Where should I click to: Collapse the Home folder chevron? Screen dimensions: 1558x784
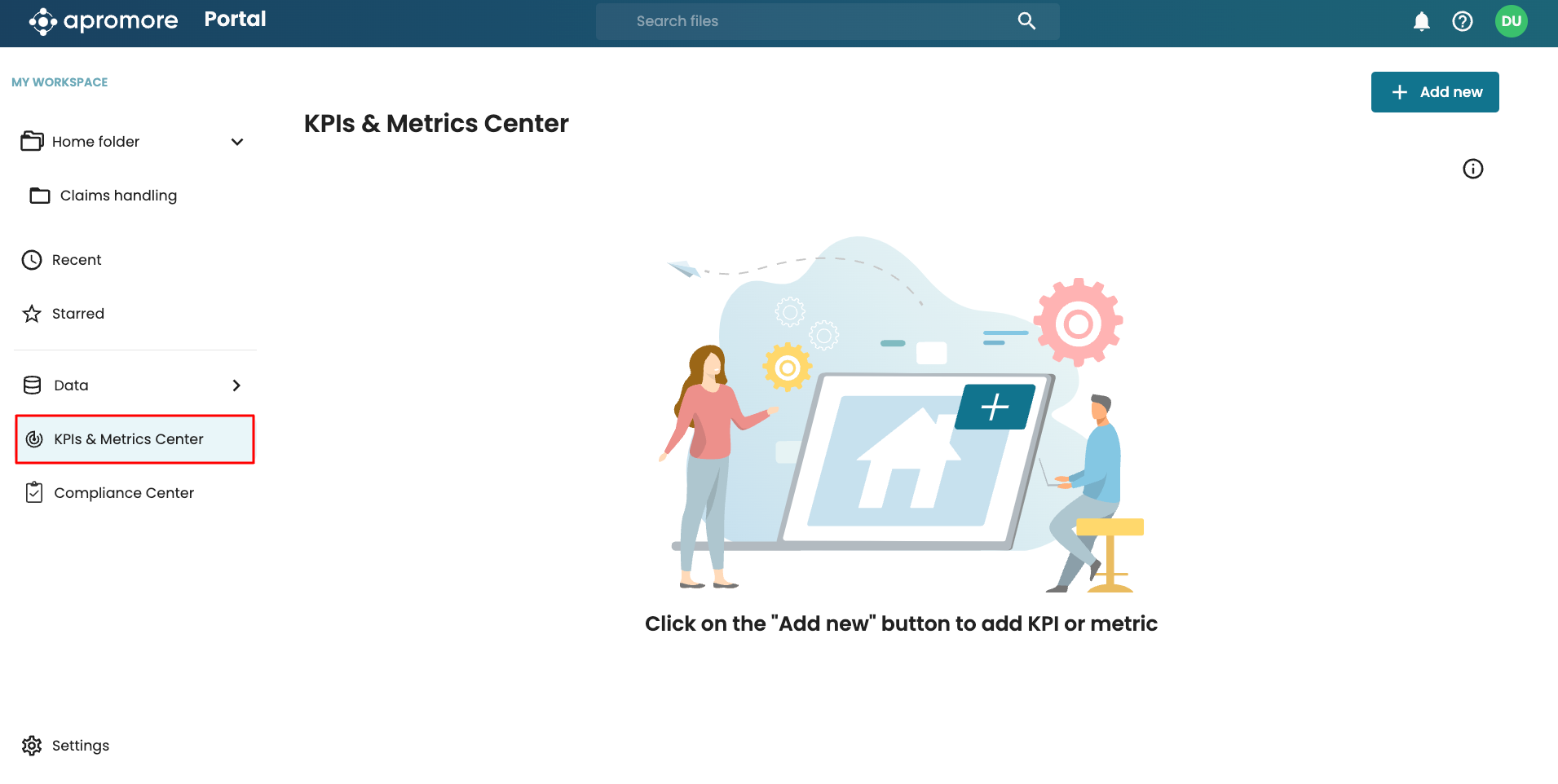click(237, 142)
